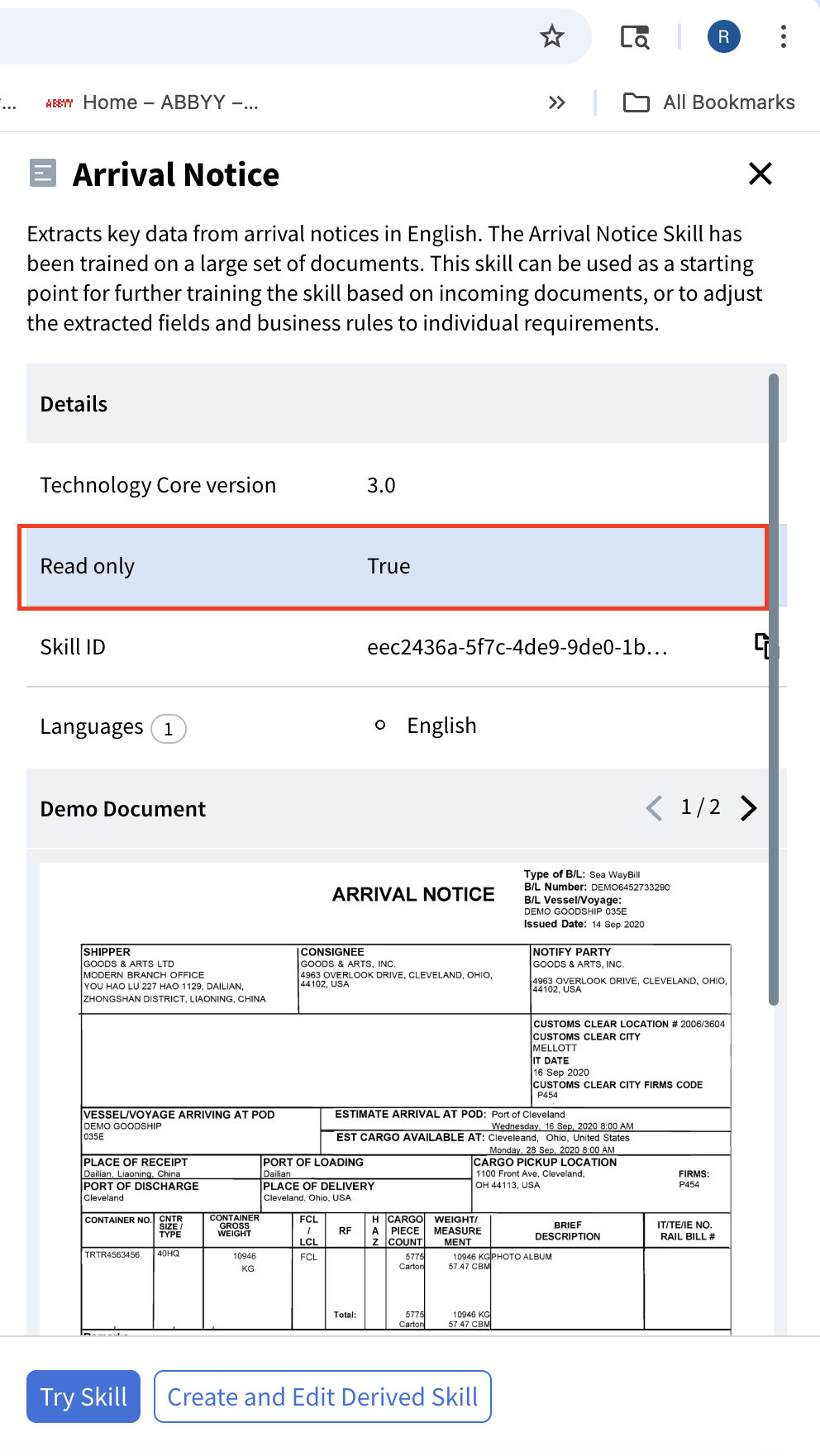The width and height of the screenshot is (820, 1456).
Task: Click the Technology Core version value 3.0
Action: click(x=381, y=485)
